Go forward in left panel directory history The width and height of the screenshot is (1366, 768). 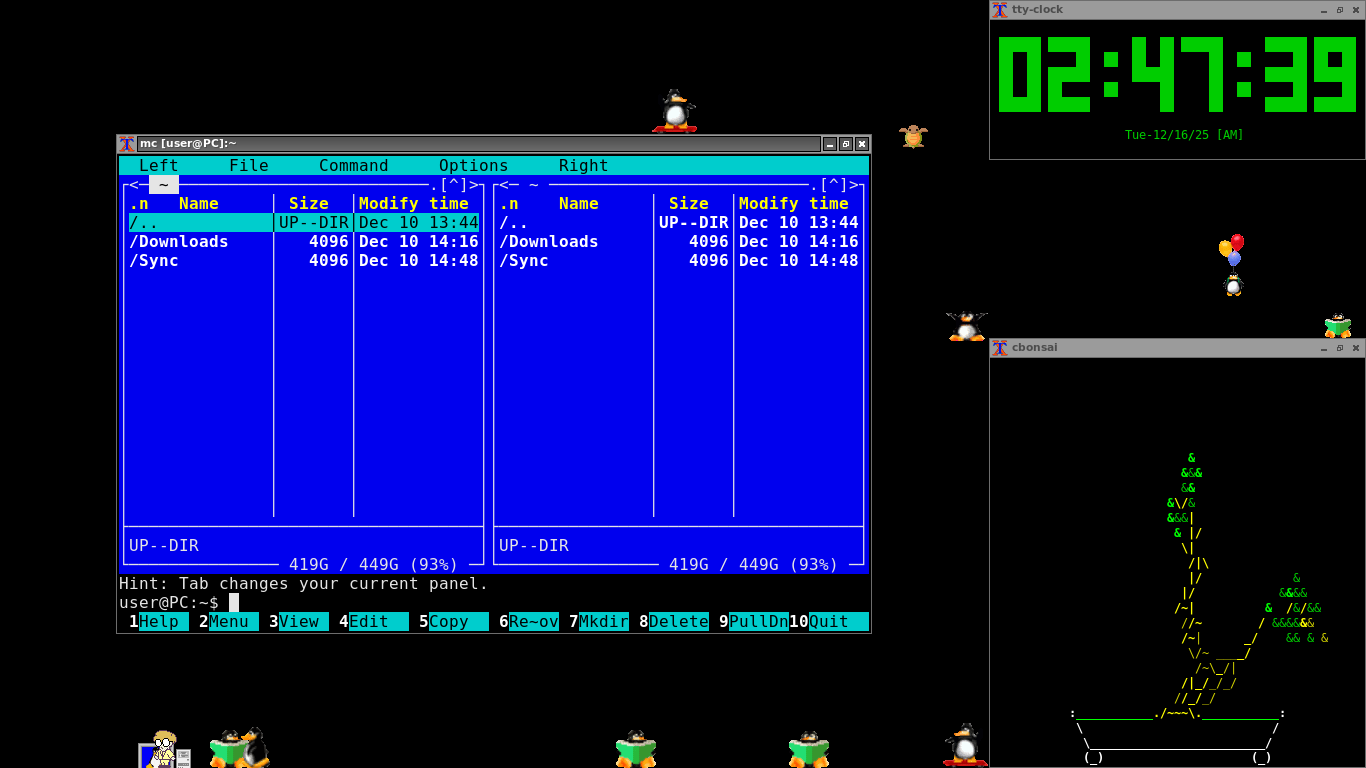(x=474, y=185)
